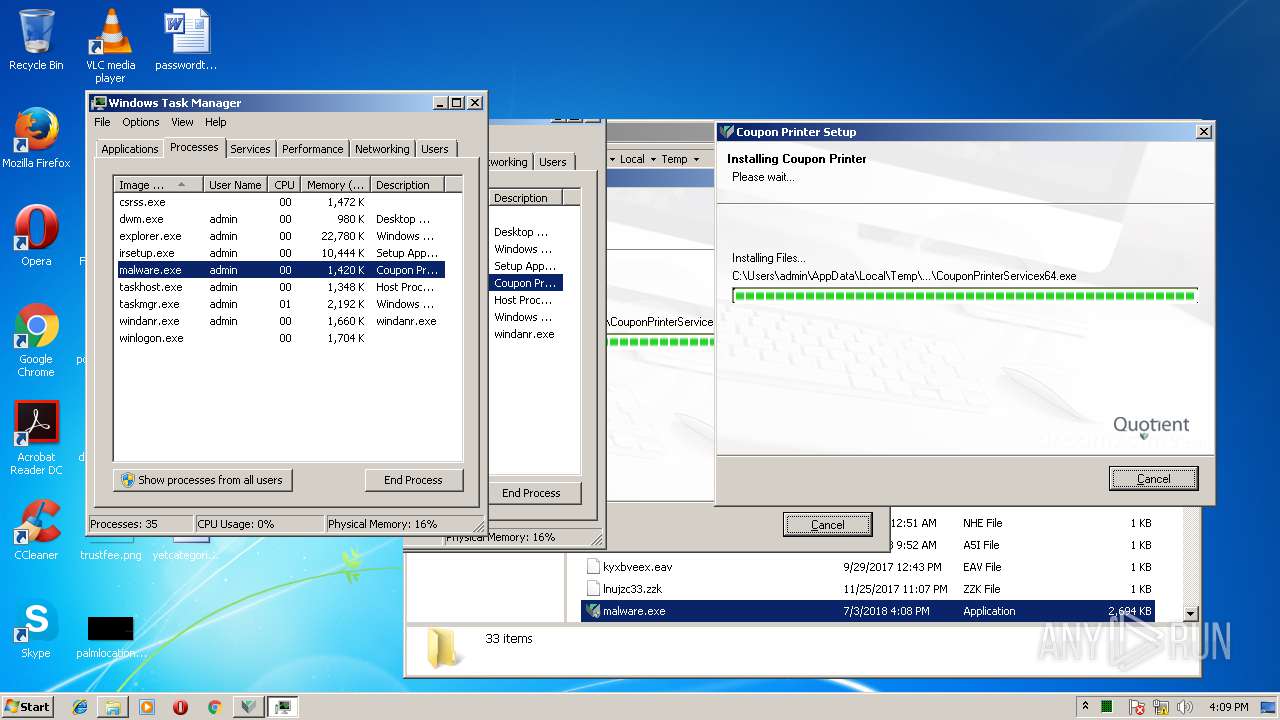The height and width of the screenshot is (720, 1280).
Task: Cancel the Coupon Printer Setup installation
Action: tap(1153, 479)
